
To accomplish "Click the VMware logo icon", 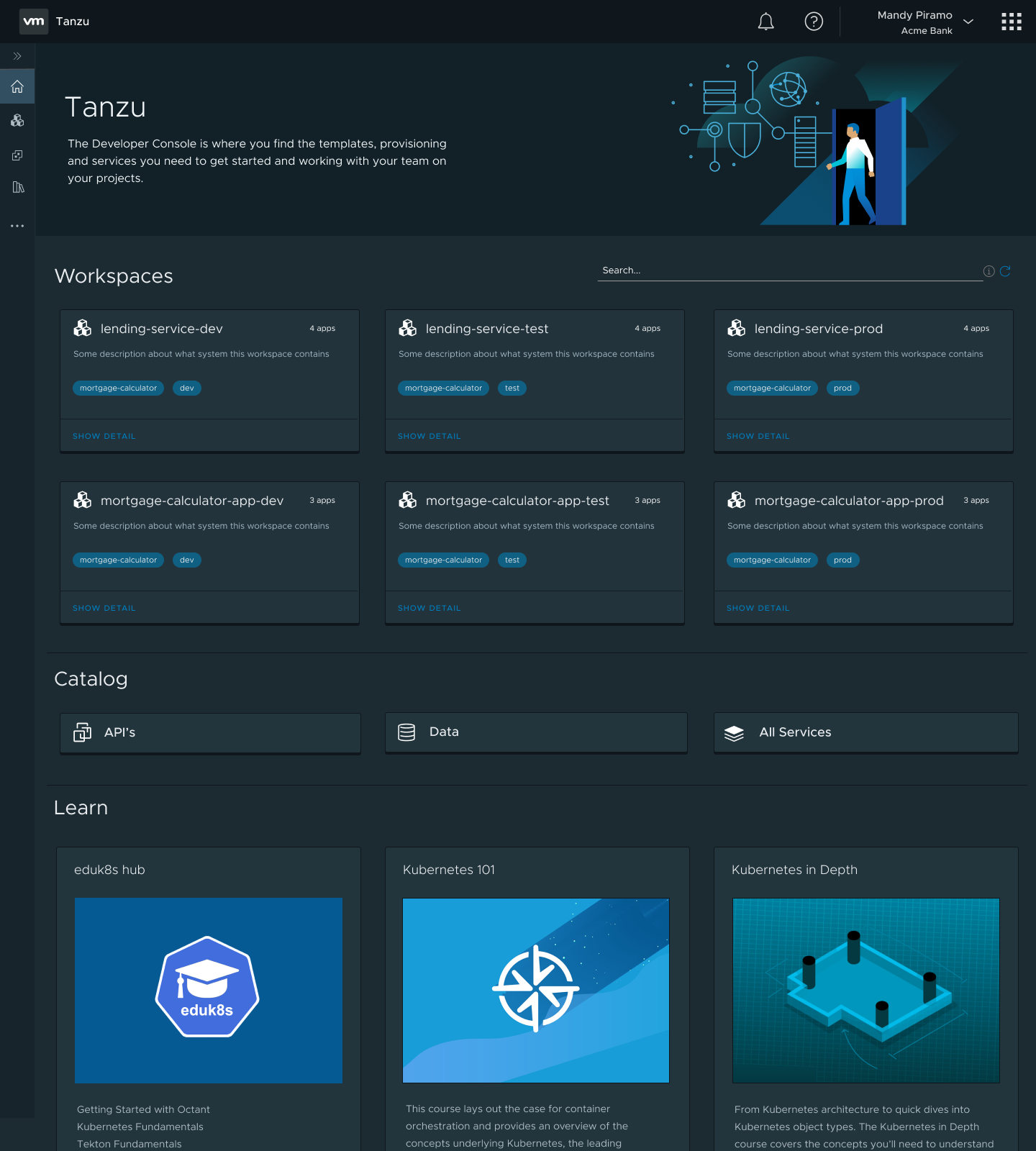I will pyautogui.click(x=34, y=22).
